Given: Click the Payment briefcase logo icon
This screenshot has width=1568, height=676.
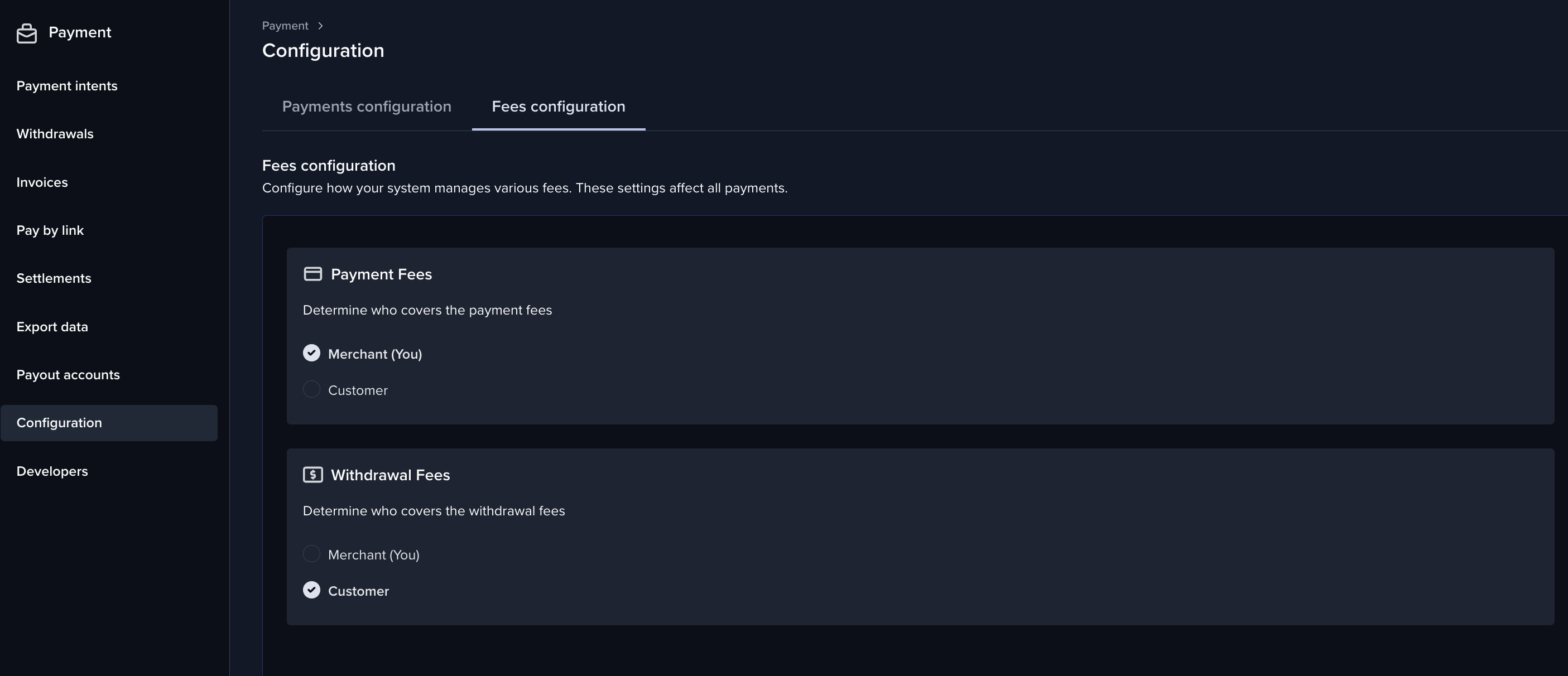Looking at the screenshot, I should coord(27,33).
